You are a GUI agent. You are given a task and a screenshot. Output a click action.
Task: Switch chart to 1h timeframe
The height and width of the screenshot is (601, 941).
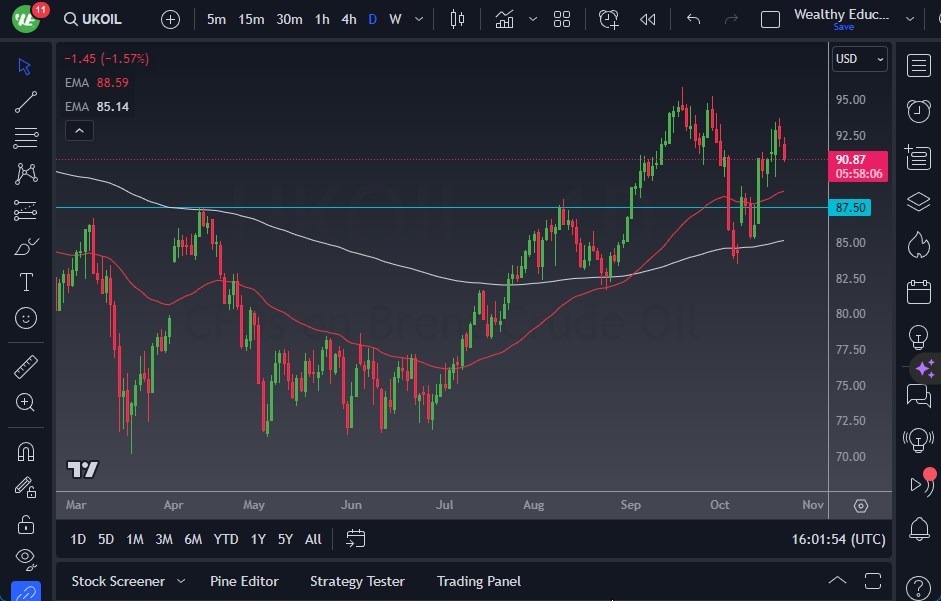320,18
